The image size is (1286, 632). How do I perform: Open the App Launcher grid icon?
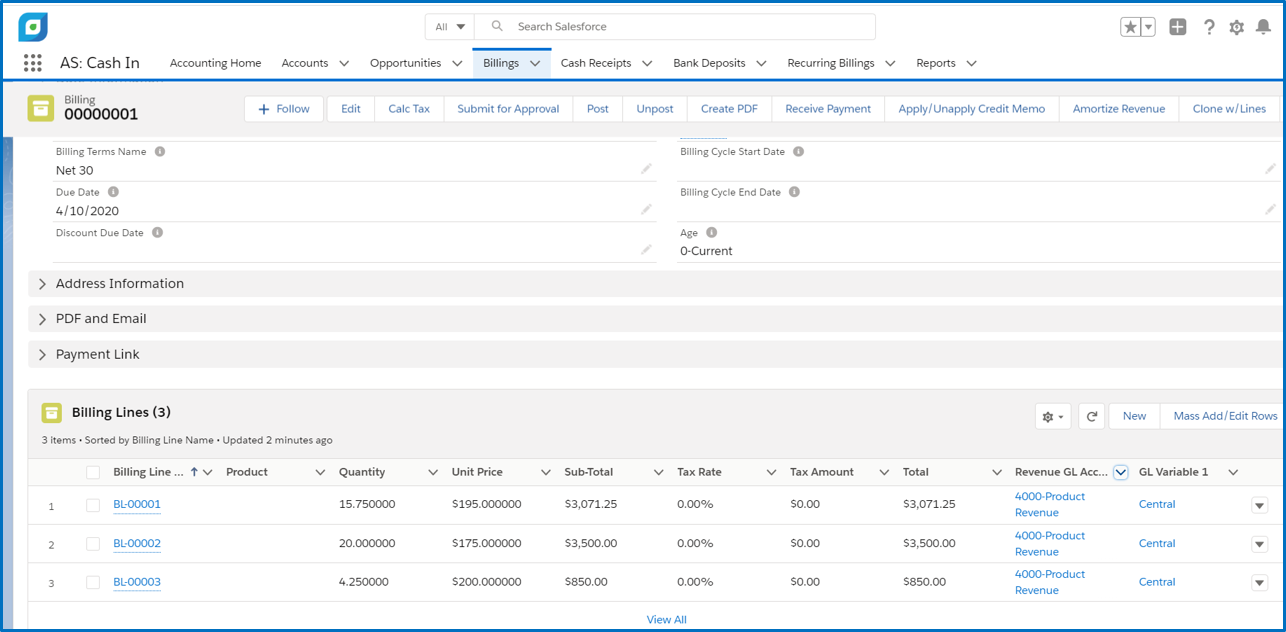click(33, 63)
